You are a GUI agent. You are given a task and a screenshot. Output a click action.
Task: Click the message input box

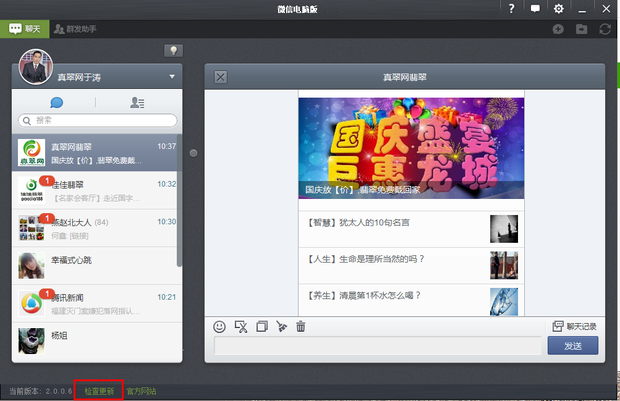(x=378, y=346)
